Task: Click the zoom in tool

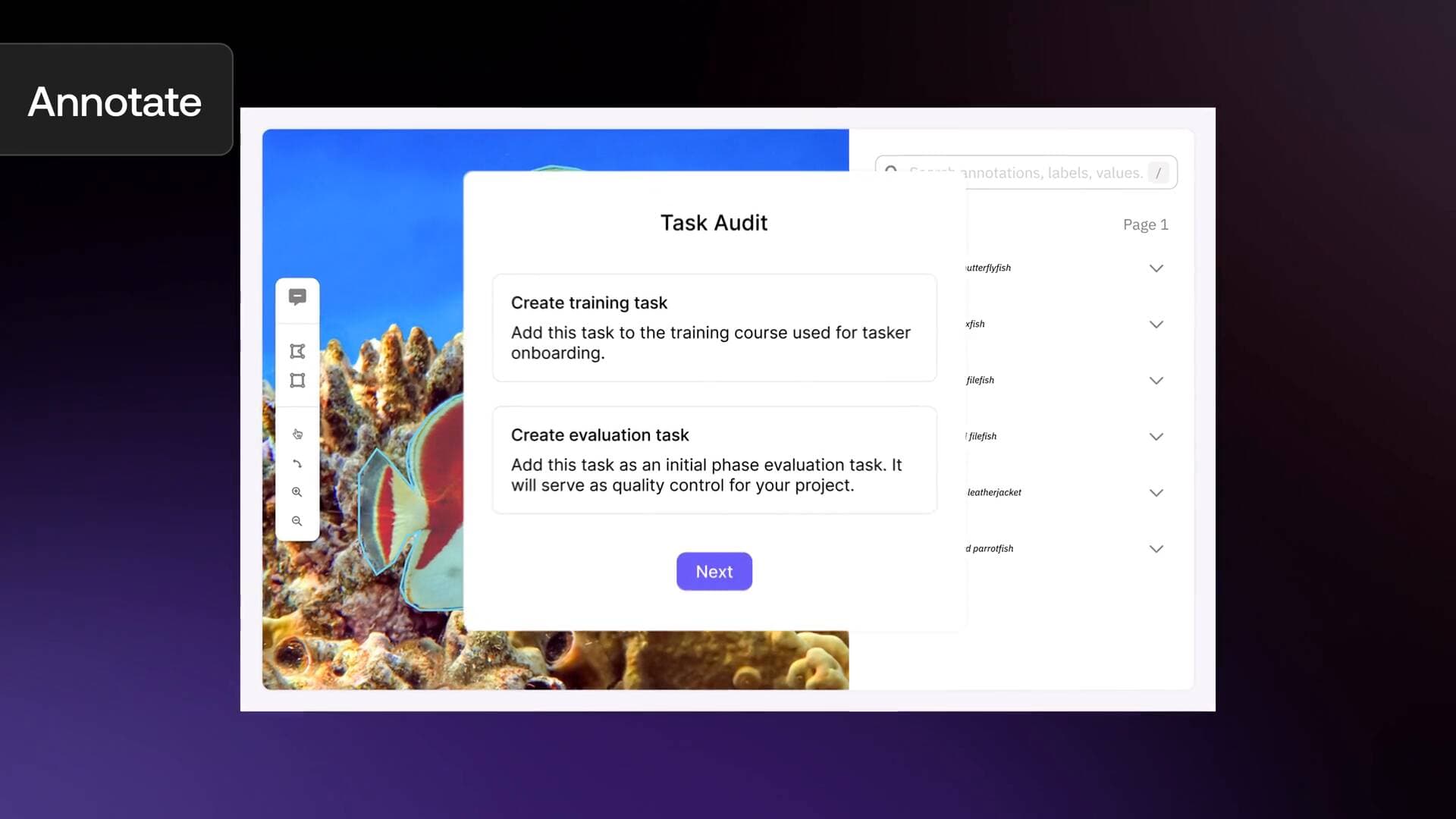Action: pyautogui.click(x=297, y=492)
